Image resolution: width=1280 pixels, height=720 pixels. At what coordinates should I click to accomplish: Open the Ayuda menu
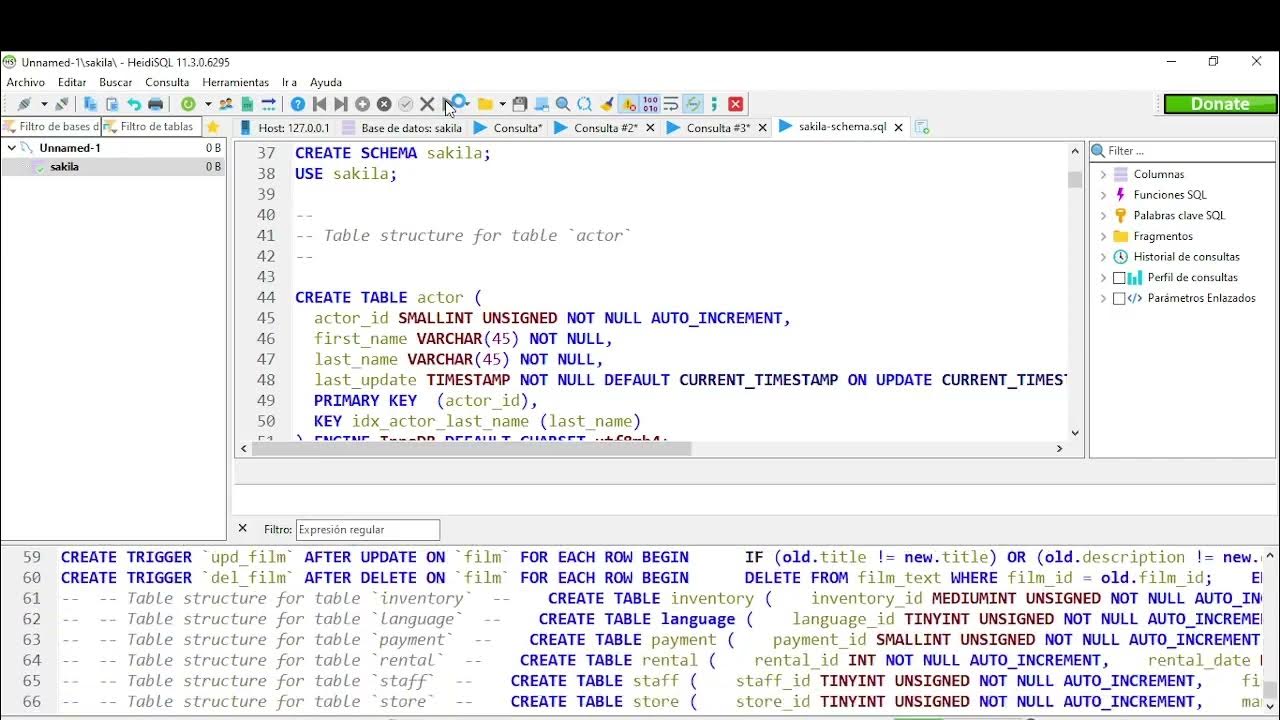coord(326,82)
